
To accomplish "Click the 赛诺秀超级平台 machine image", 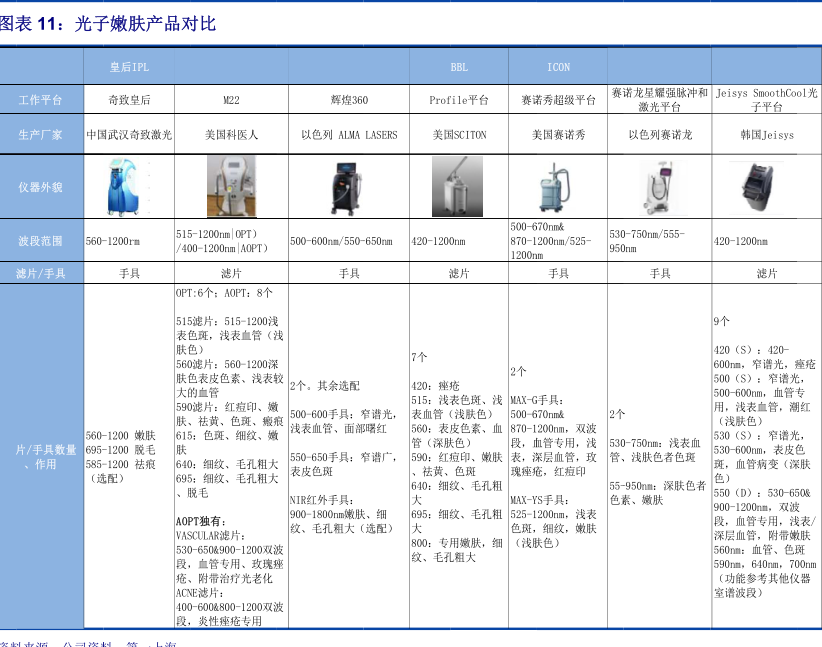I will tap(558, 187).
